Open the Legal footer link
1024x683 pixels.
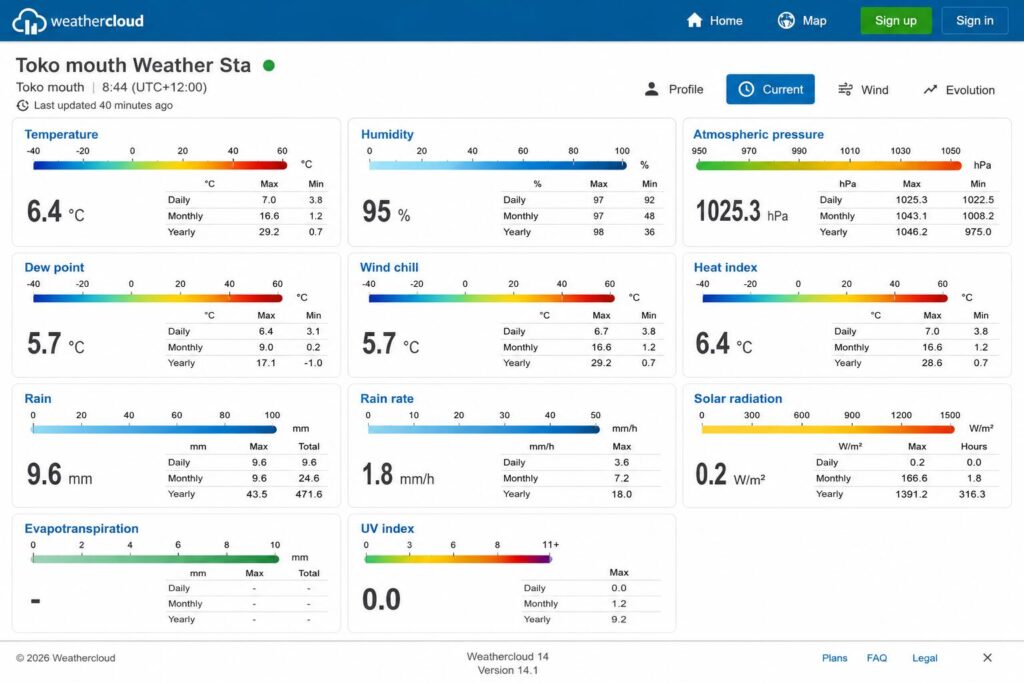pos(924,658)
